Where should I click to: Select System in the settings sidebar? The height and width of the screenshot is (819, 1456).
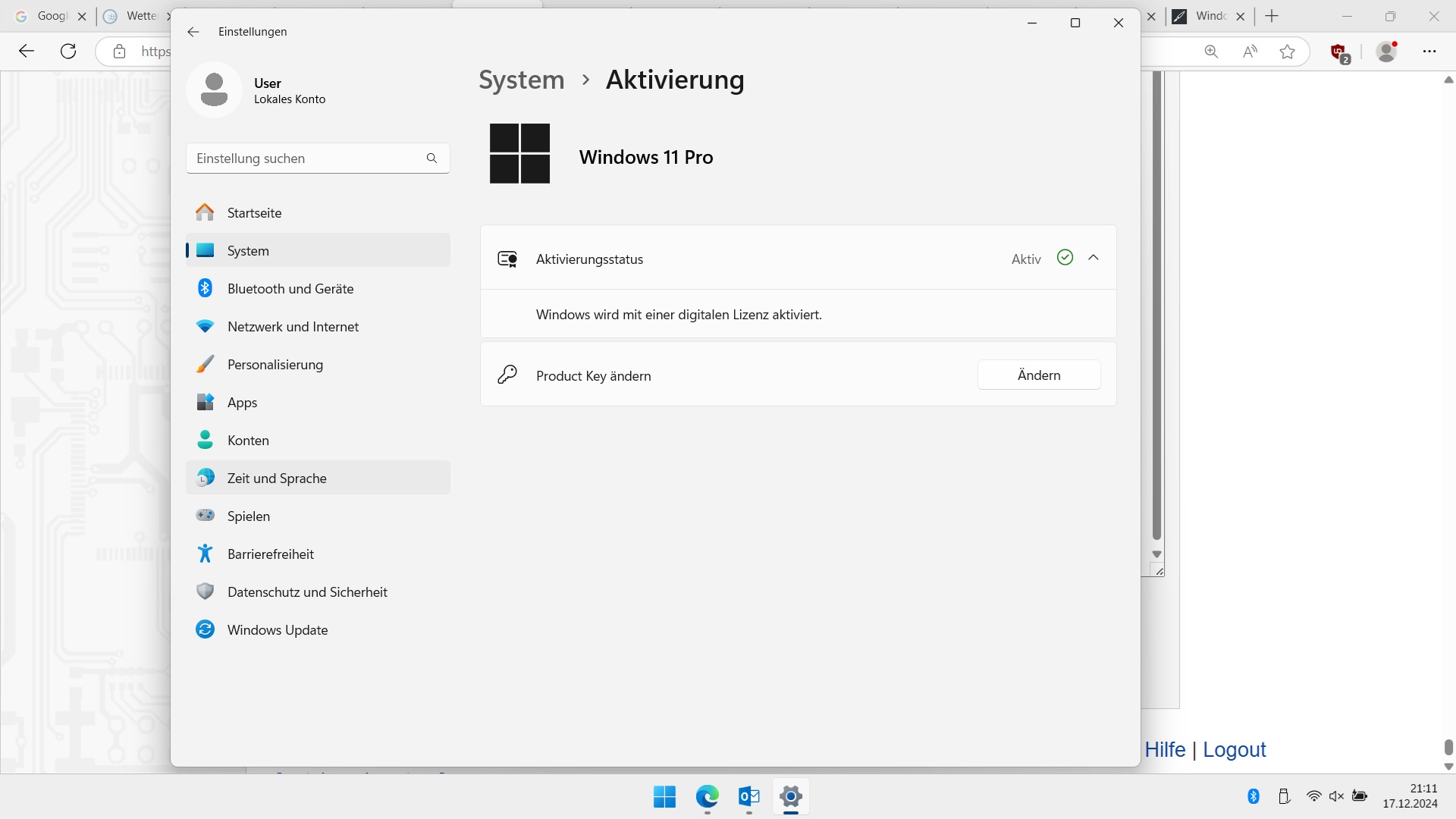click(318, 251)
